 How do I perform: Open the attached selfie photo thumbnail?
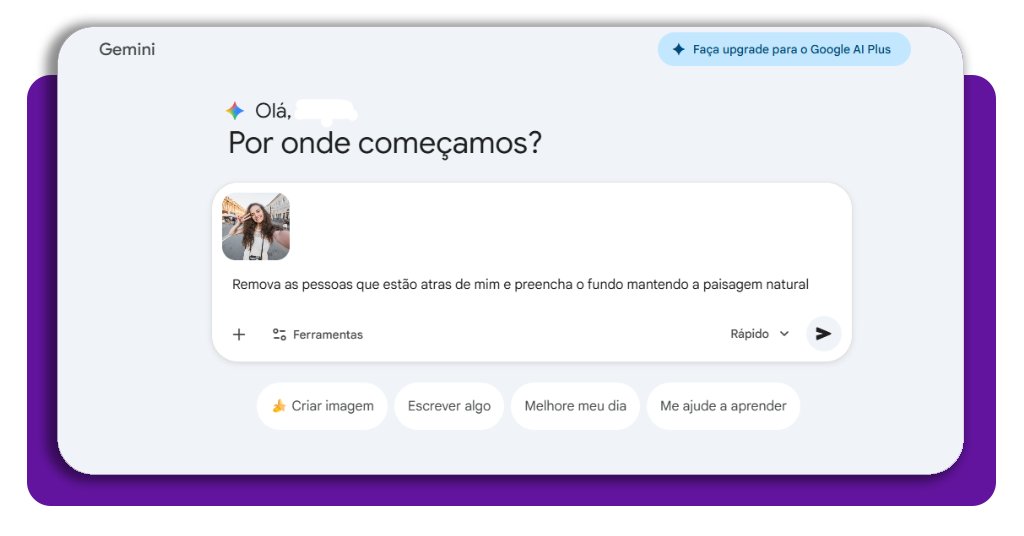[256, 227]
